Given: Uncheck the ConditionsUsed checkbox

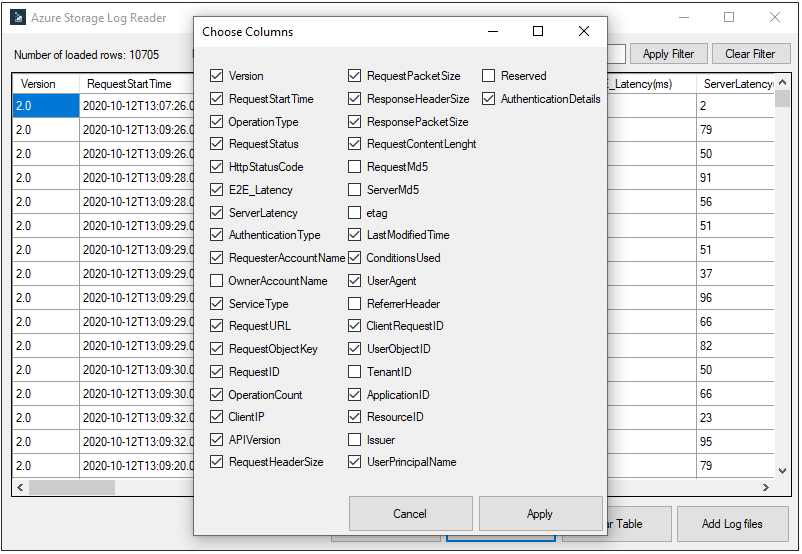Looking at the screenshot, I should (x=354, y=258).
